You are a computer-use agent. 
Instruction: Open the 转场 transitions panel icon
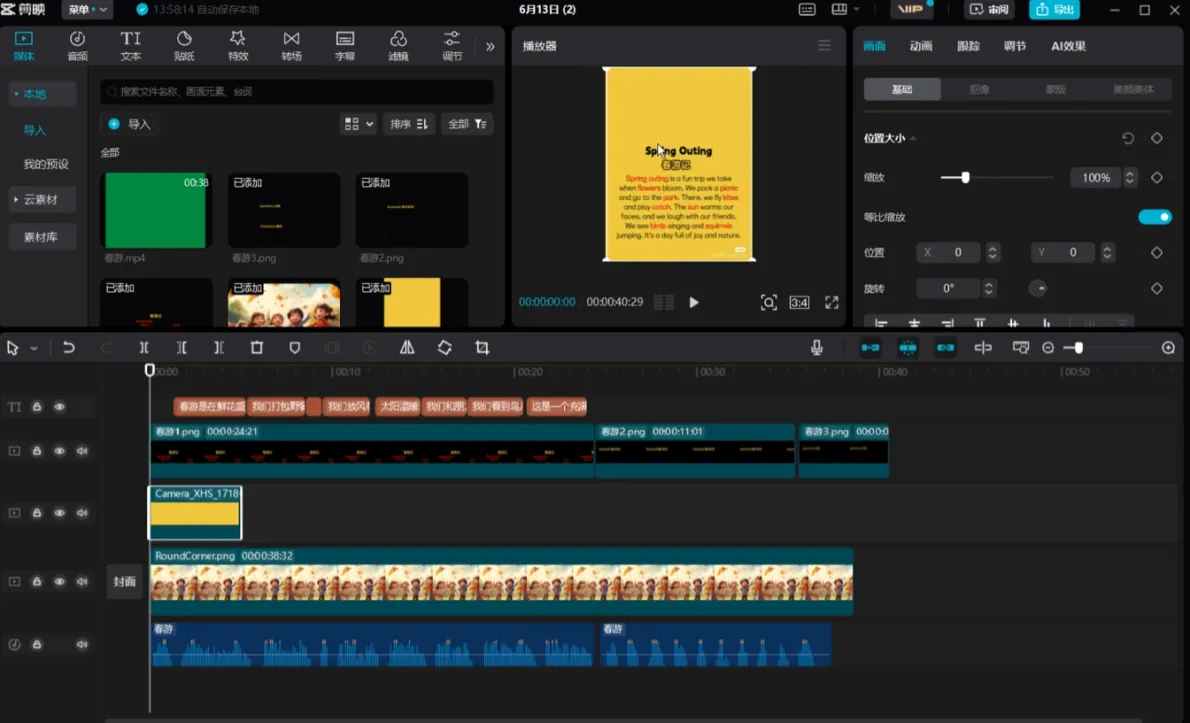[x=291, y=46]
